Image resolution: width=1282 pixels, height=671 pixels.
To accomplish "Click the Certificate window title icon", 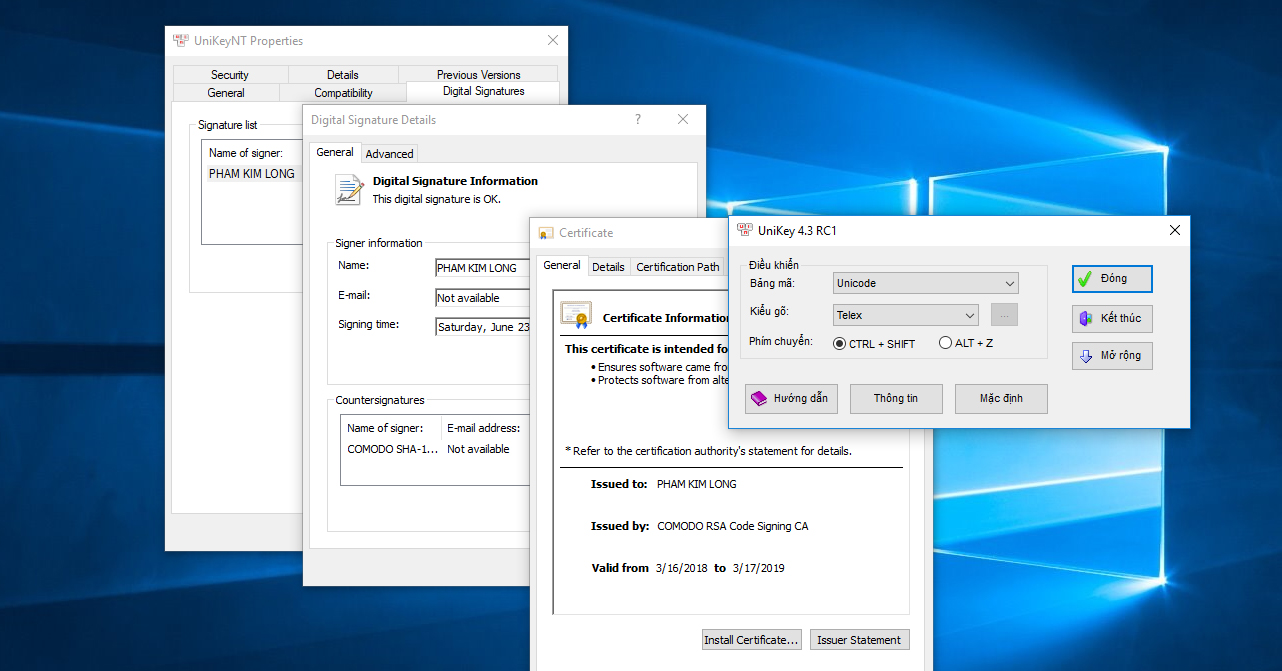I will 546,233.
